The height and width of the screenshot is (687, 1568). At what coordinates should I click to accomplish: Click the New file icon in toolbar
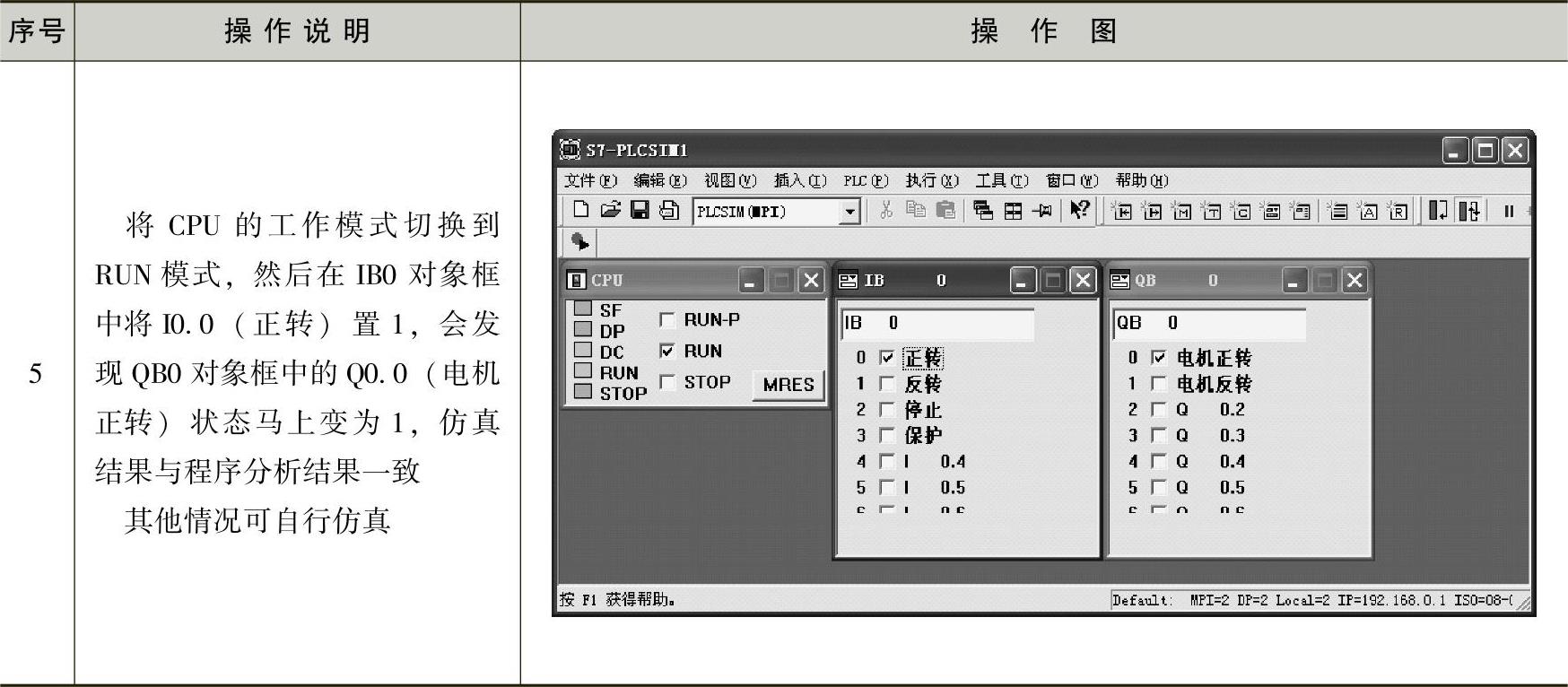tap(580, 210)
